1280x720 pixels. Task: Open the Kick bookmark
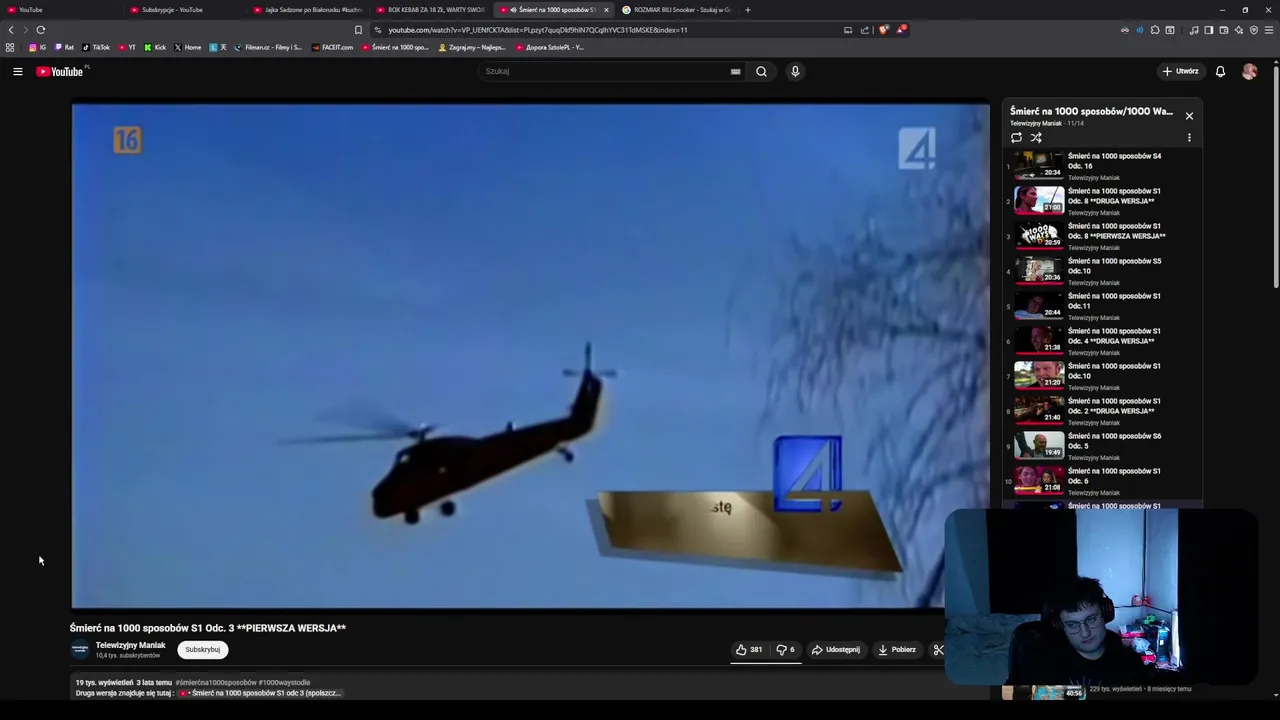click(x=155, y=47)
